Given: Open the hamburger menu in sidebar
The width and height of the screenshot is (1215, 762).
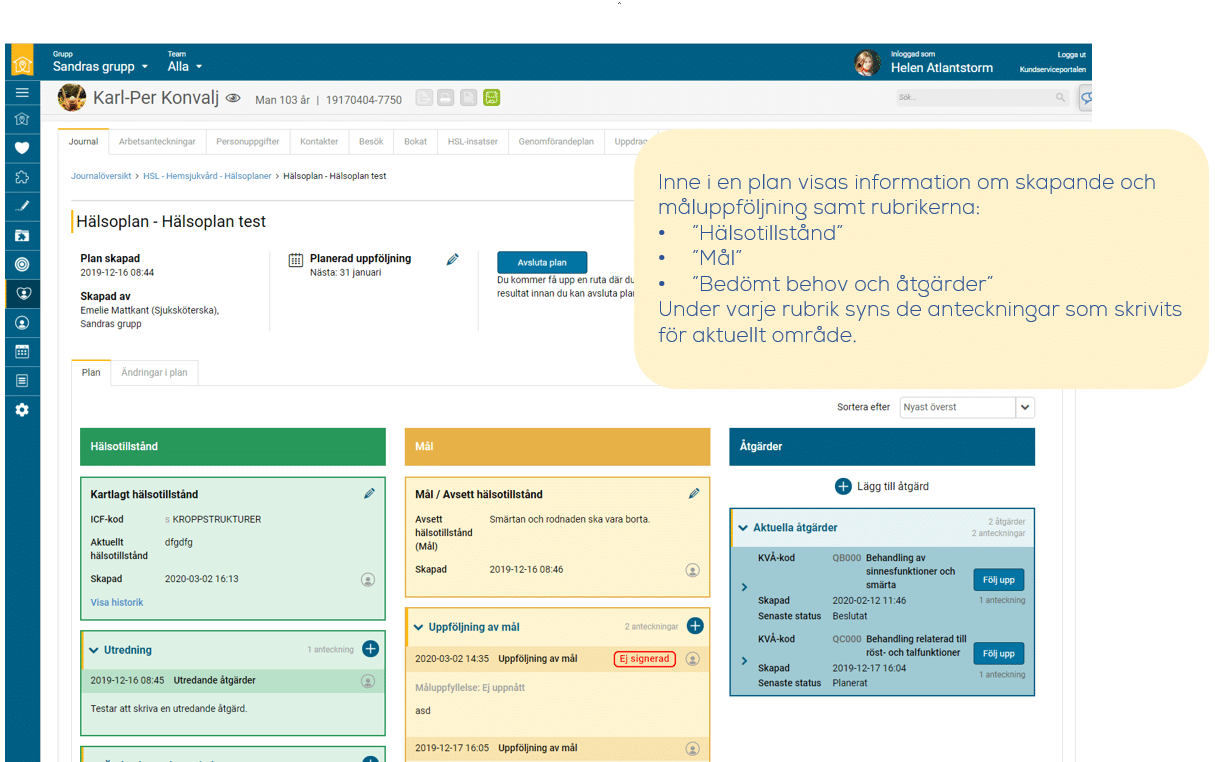Looking at the screenshot, I should (x=22, y=92).
